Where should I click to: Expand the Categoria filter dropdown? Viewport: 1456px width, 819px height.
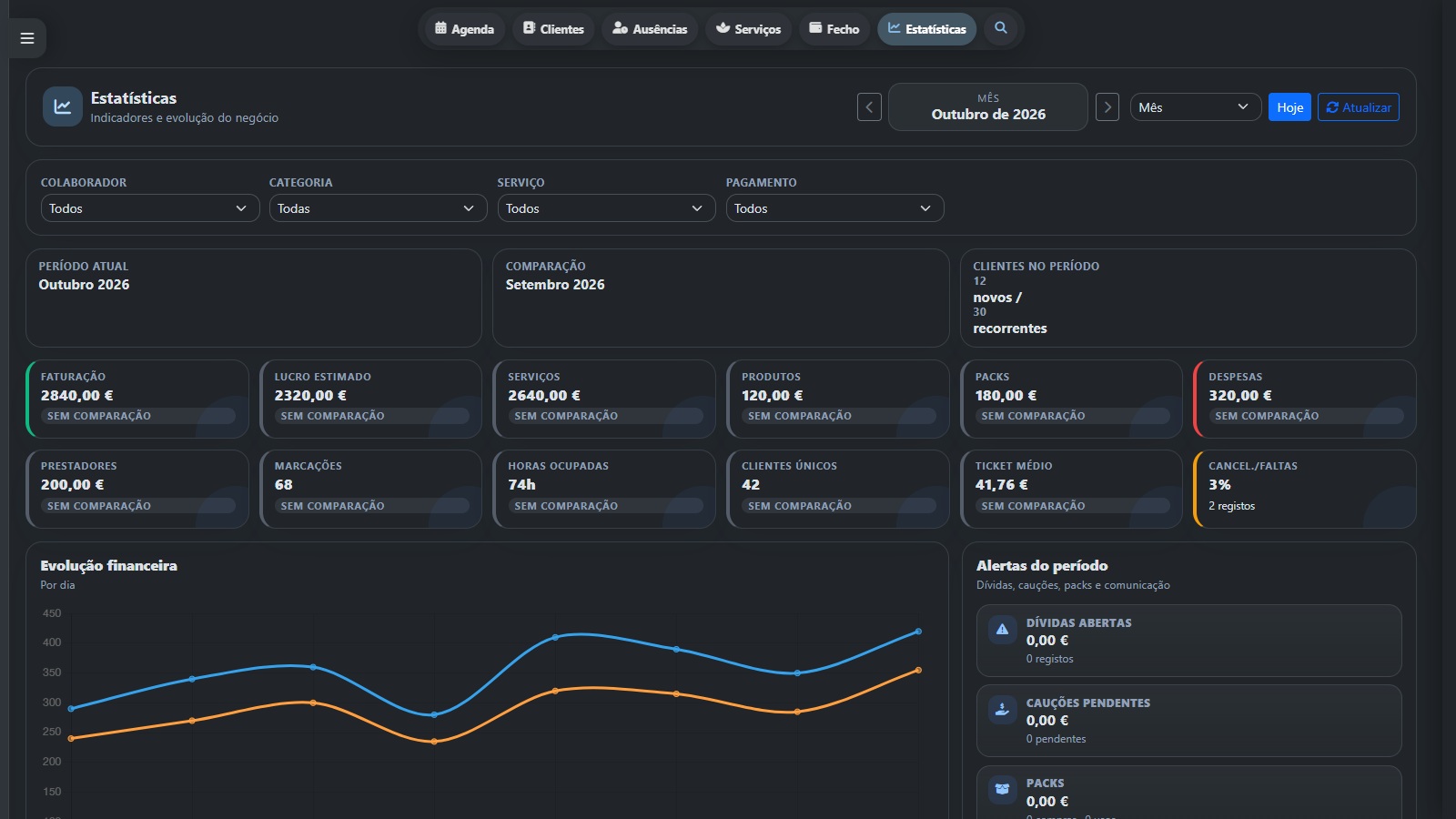coord(379,208)
